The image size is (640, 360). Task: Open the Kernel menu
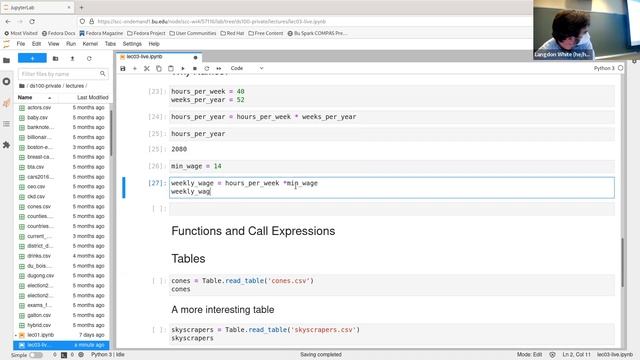point(90,44)
